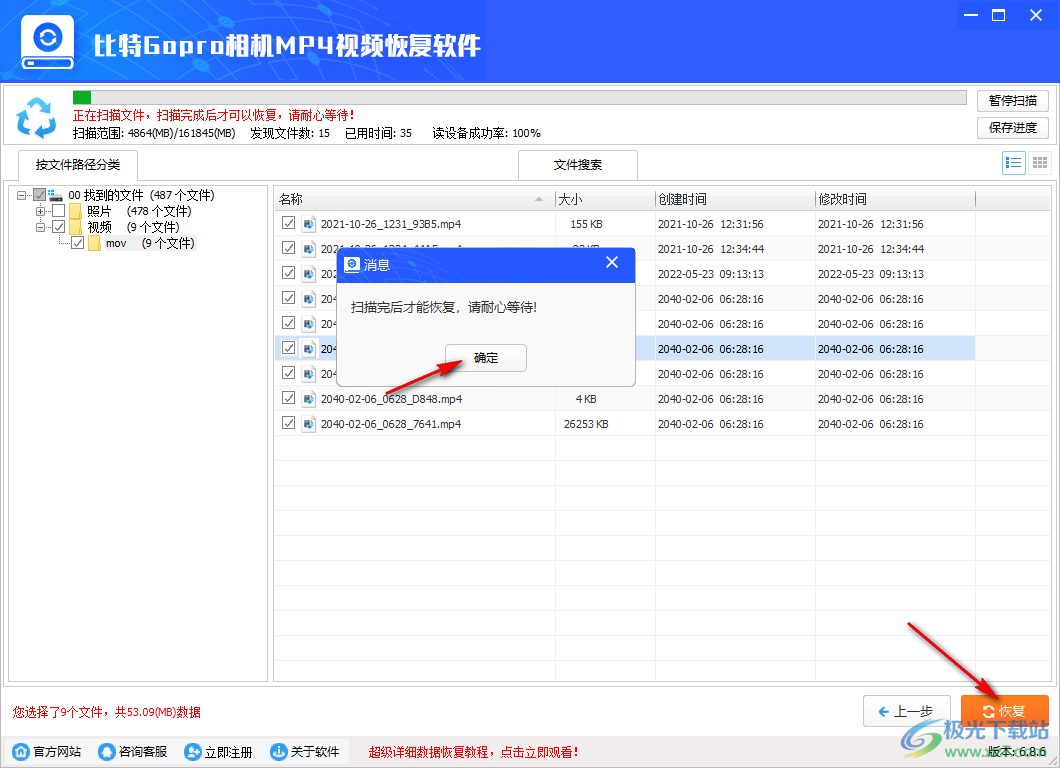The height and width of the screenshot is (768, 1060).
Task: Sort by 创建时间 column header
Action: [736, 199]
